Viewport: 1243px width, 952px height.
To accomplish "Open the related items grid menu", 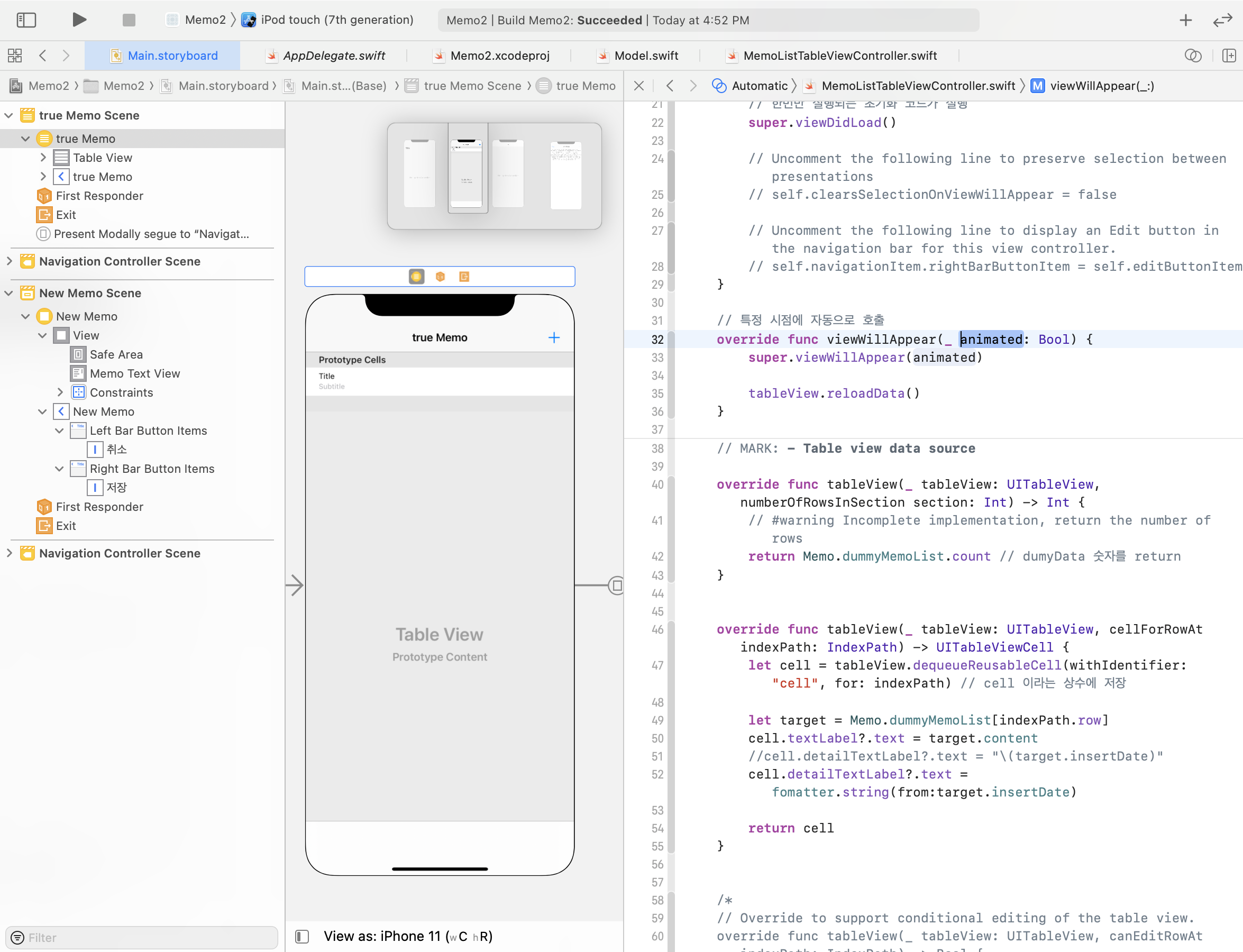I will pyautogui.click(x=15, y=56).
